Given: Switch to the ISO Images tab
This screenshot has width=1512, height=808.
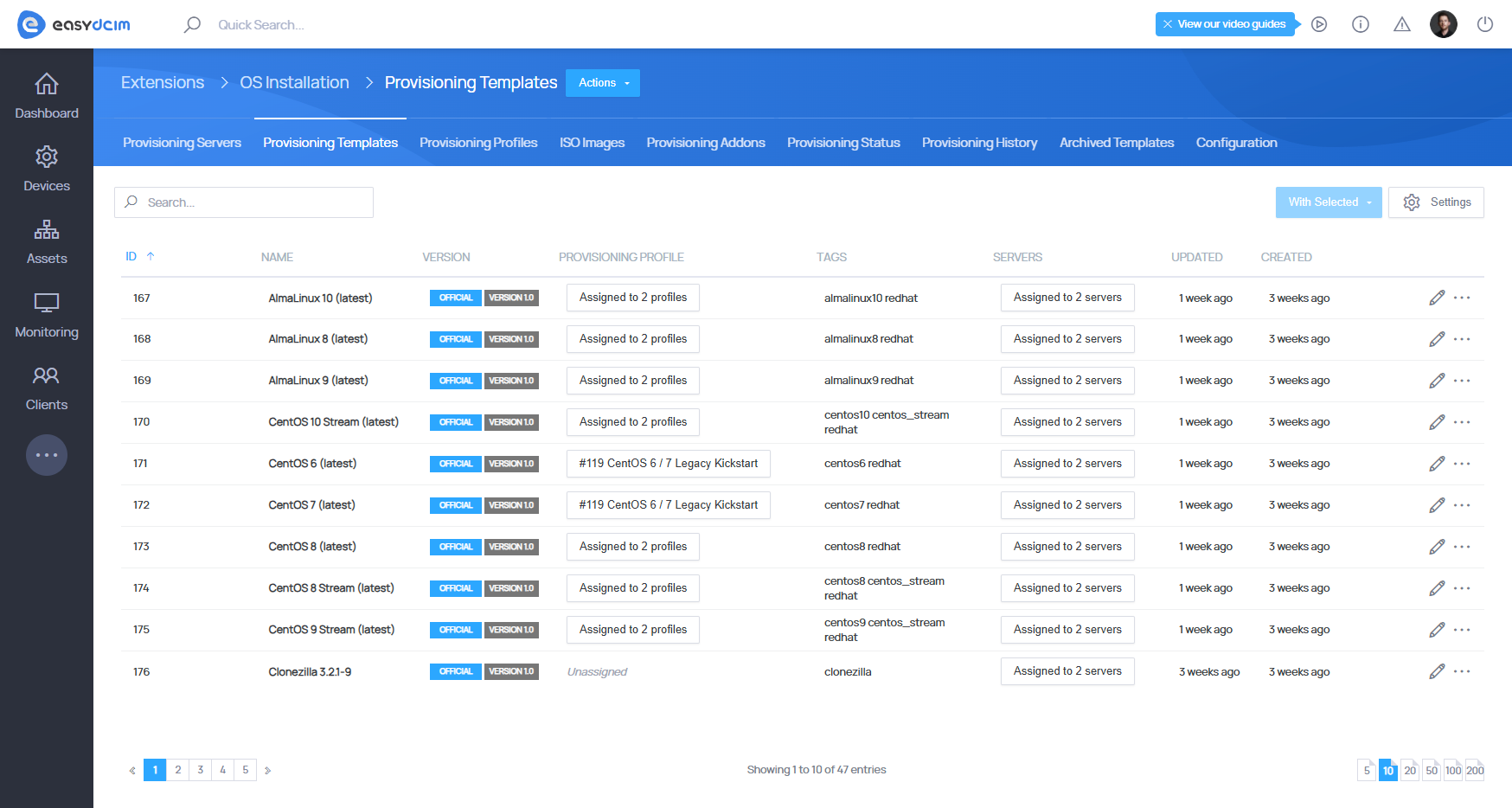Looking at the screenshot, I should [x=592, y=142].
